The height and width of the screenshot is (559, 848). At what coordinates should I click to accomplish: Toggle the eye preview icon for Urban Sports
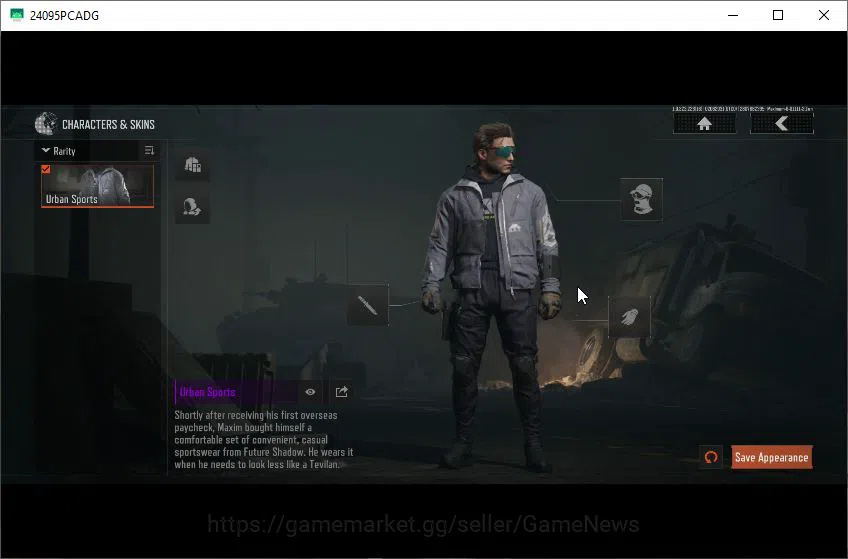click(x=310, y=392)
